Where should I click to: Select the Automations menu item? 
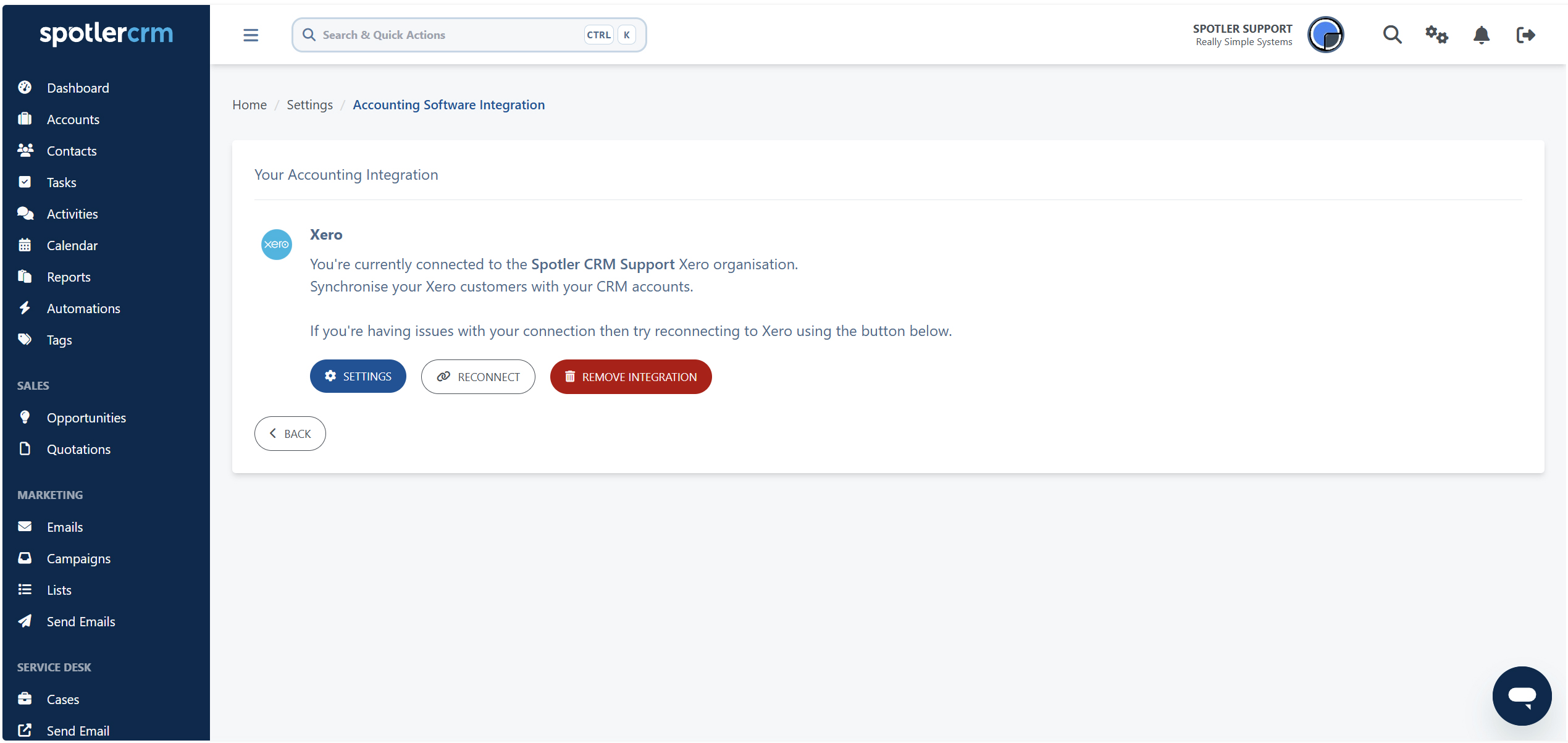[x=83, y=308]
